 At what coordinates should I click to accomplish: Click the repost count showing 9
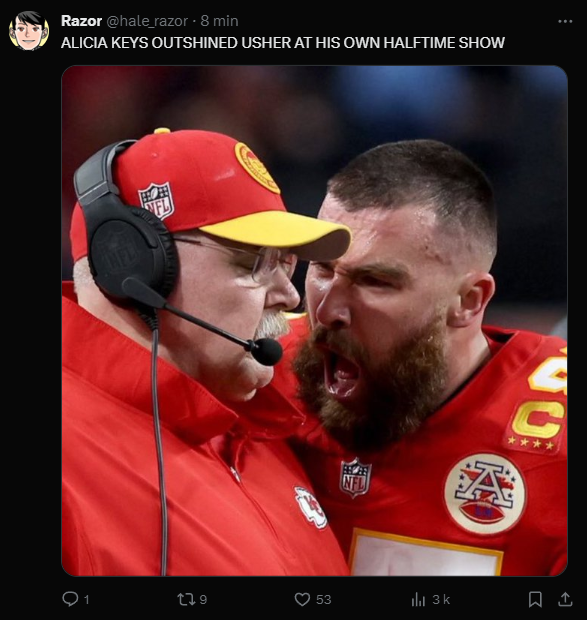(x=203, y=599)
